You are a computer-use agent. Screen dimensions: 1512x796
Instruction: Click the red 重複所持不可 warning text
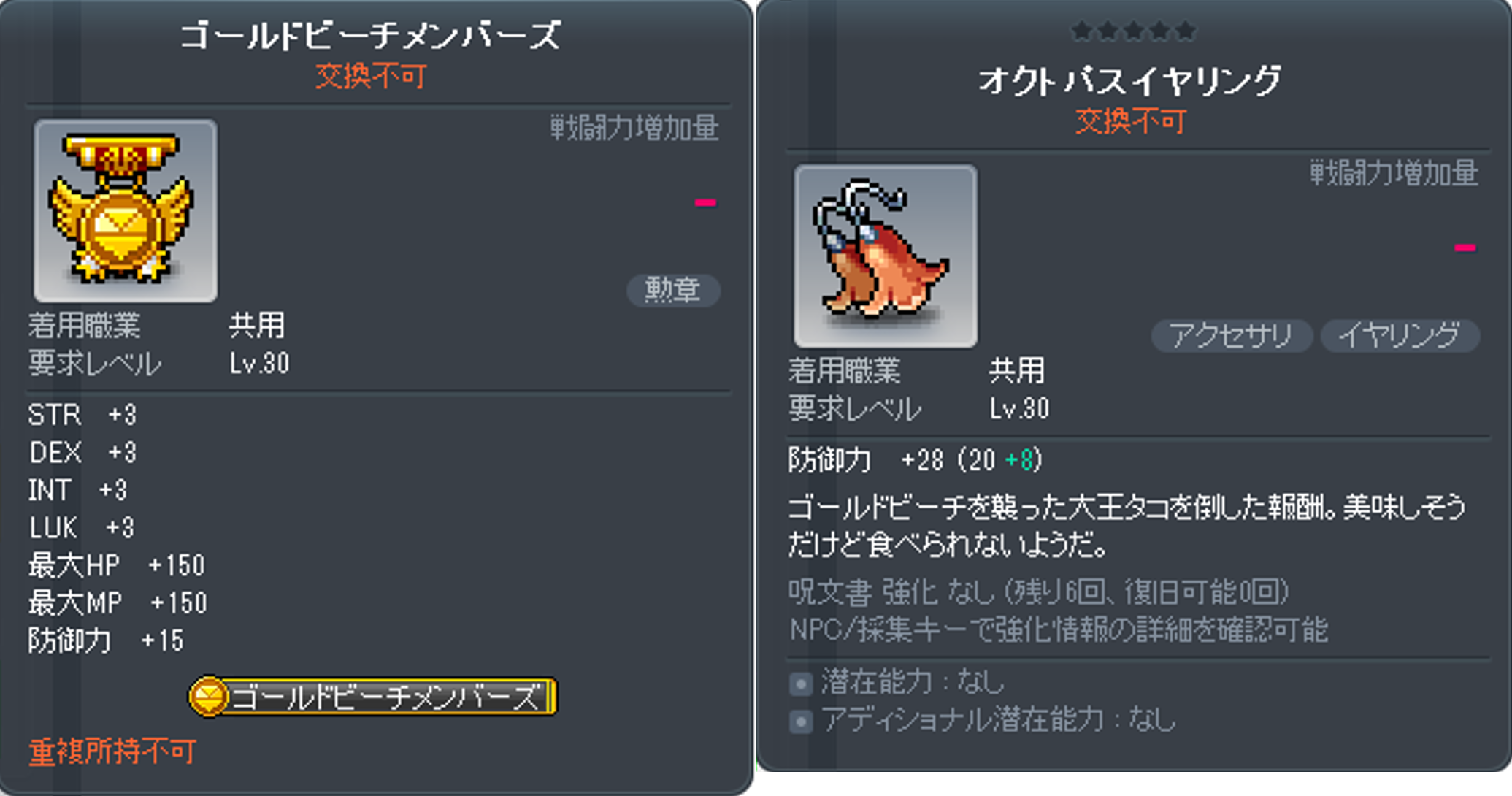tap(112, 751)
